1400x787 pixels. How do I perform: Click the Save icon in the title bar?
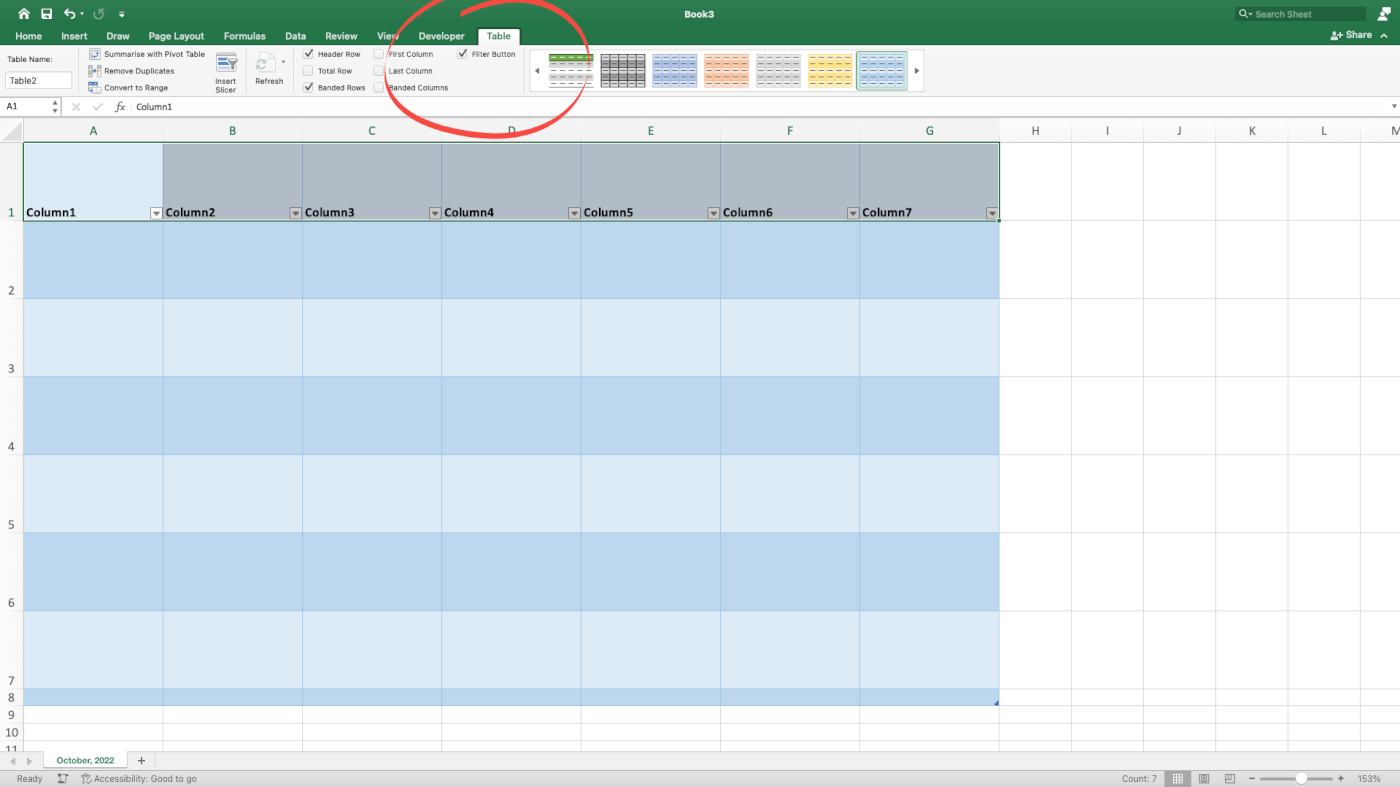click(x=47, y=13)
